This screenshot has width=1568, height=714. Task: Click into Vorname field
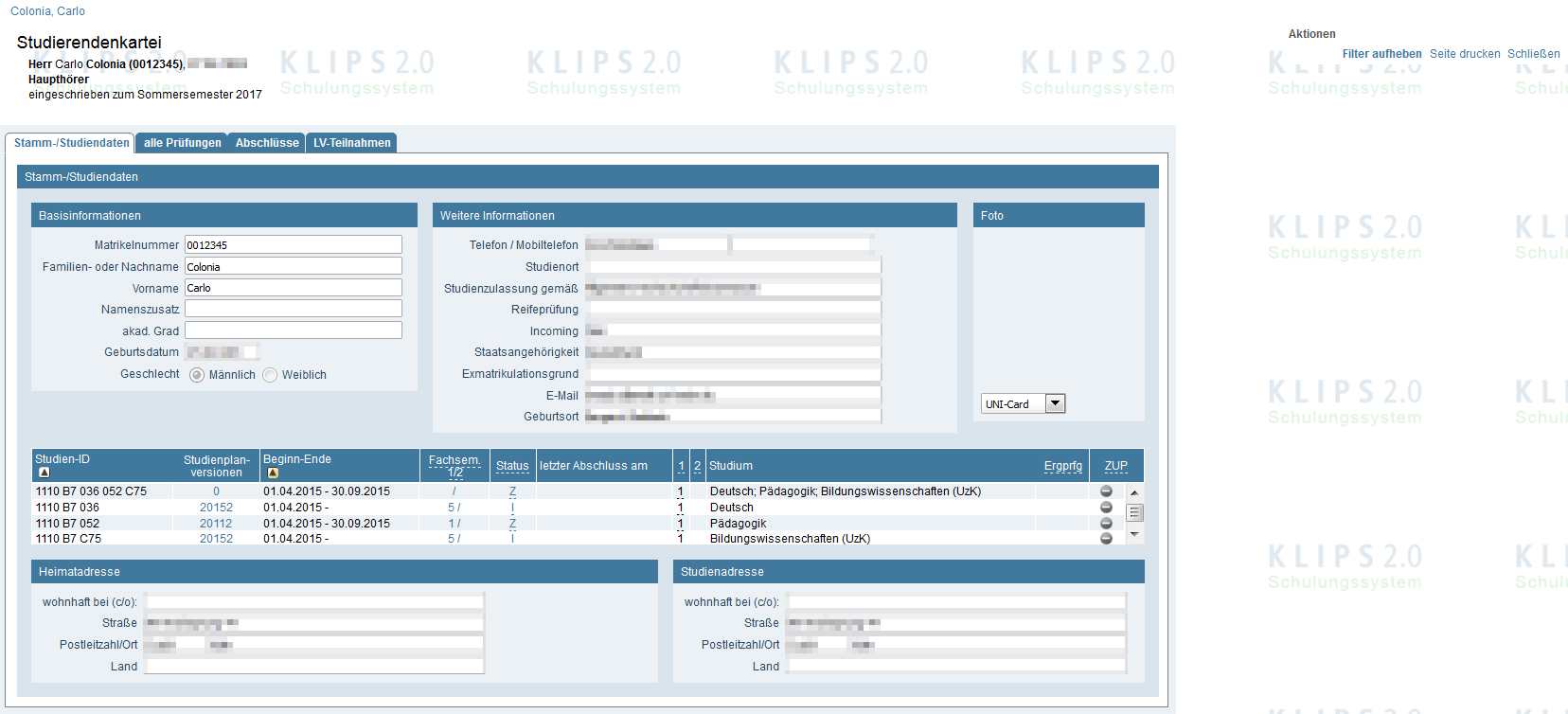(294, 288)
